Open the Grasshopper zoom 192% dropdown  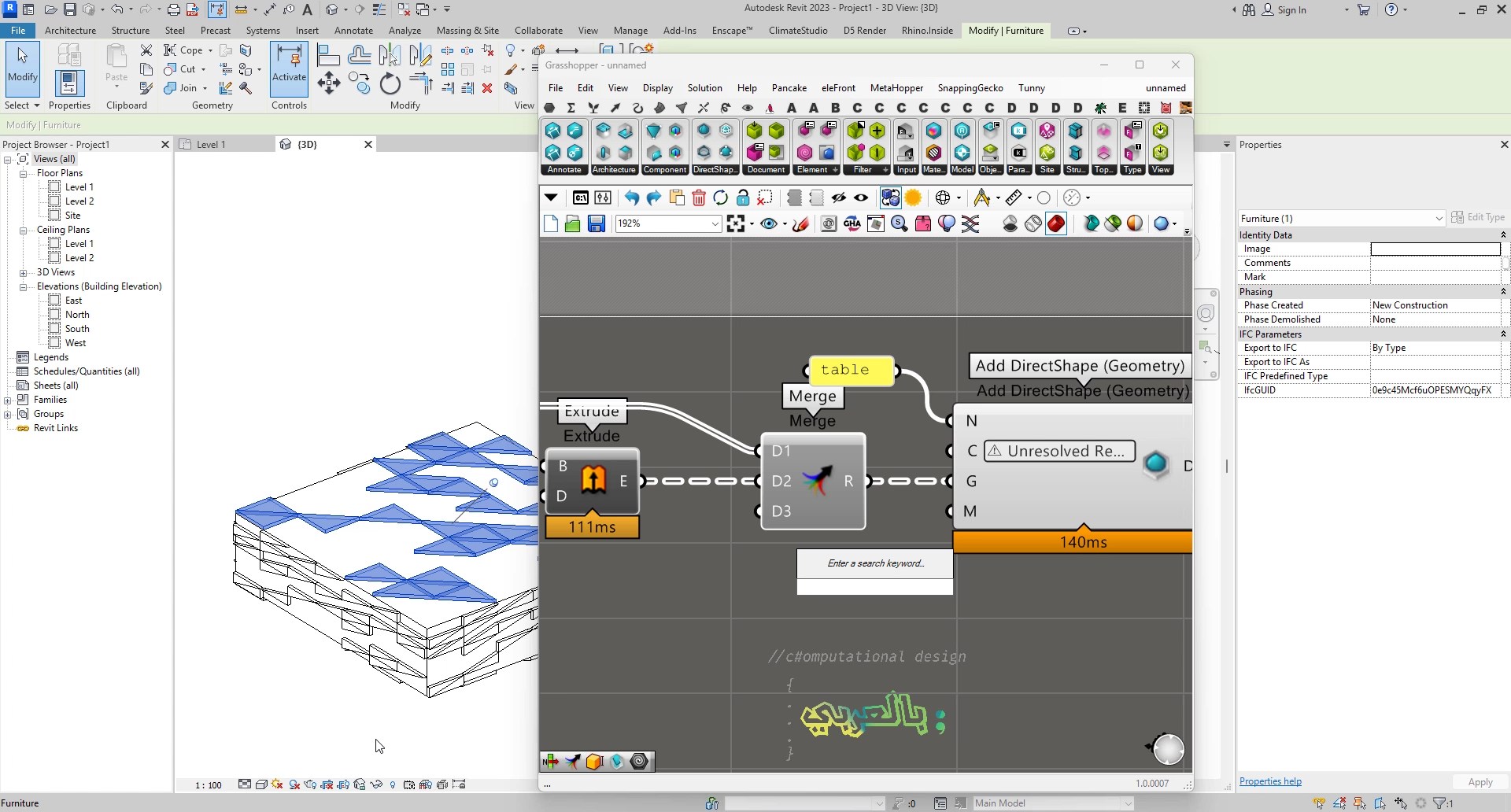pyautogui.click(x=715, y=224)
